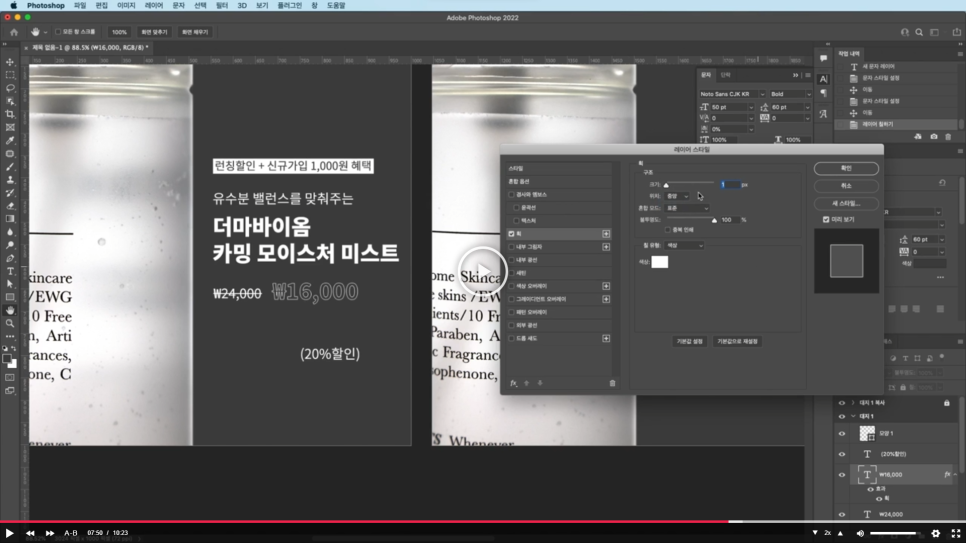Viewport: 966px width, 543px height.
Task: Enable Gradient Overlay checkbox
Action: pyautogui.click(x=511, y=299)
